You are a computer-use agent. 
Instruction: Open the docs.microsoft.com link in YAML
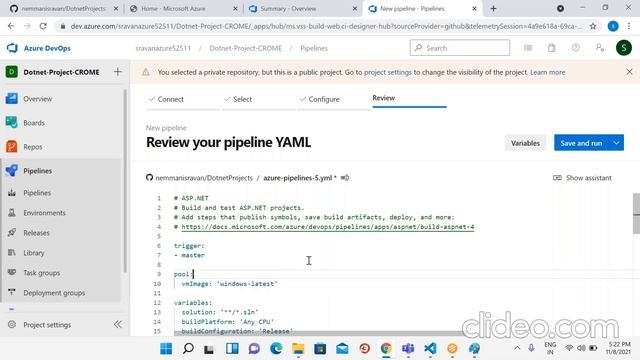coord(328,227)
